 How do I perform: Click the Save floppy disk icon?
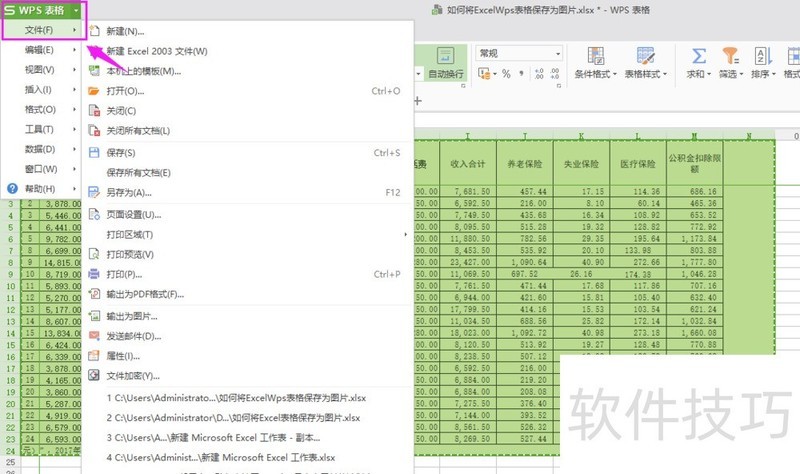pyautogui.click(x=94, y=153)
